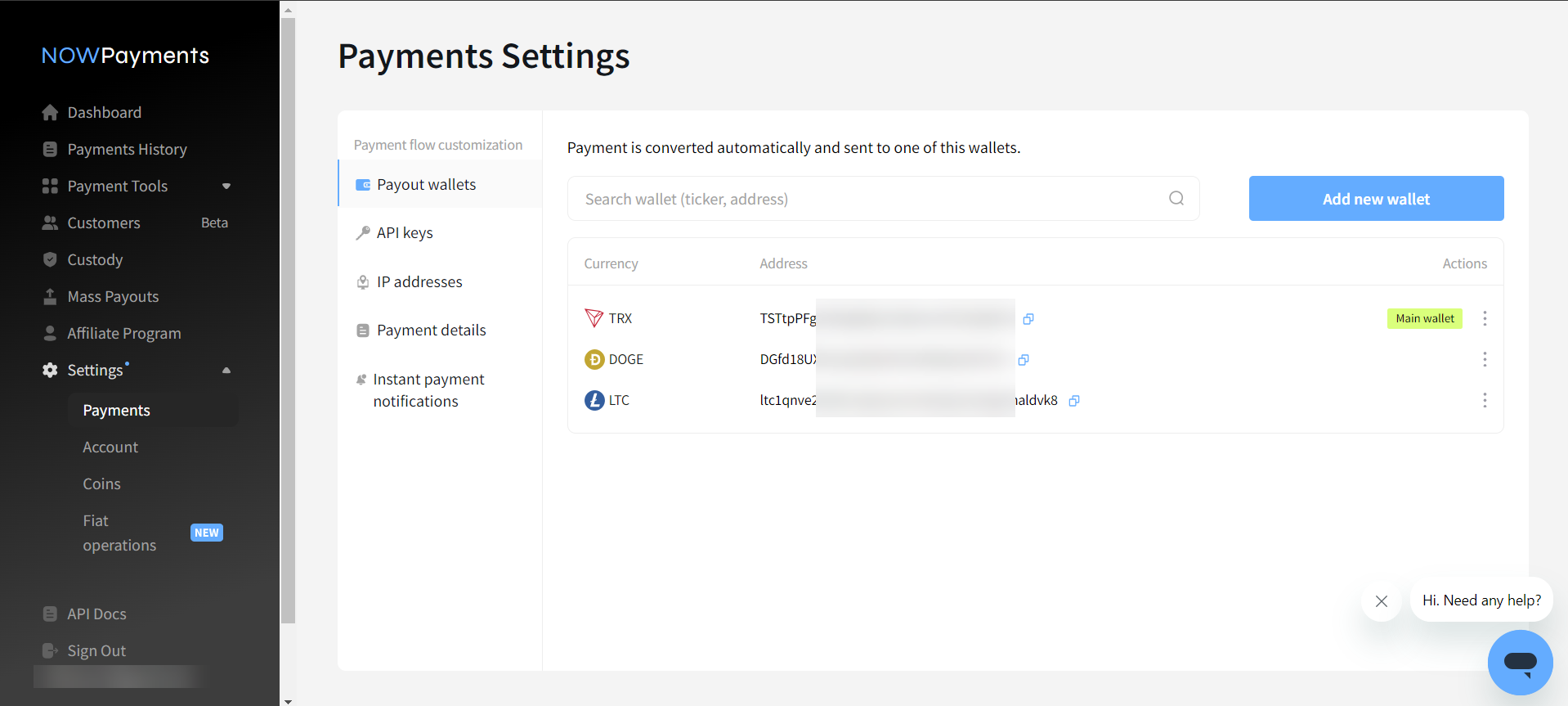Click the search magnifier icon
Screen dimensions: 1568x706
pyautogui.click(x=1176, y=198)
